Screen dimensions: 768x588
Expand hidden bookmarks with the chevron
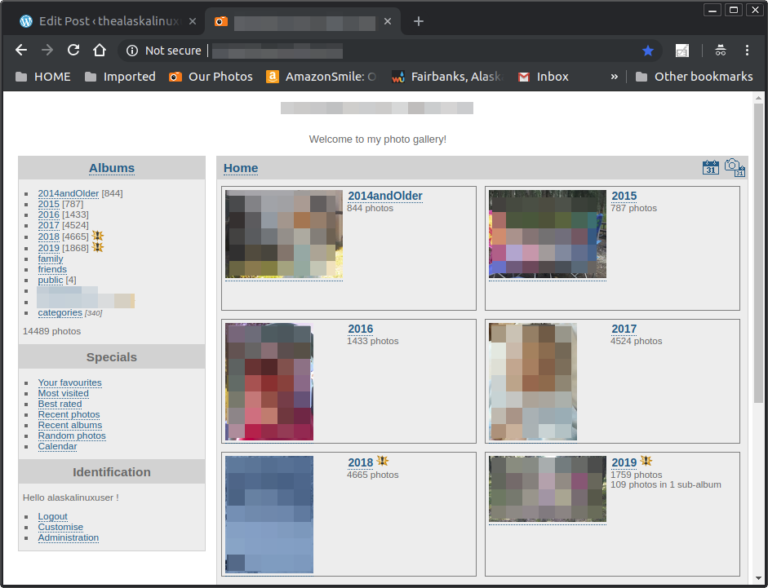(614, 76)
